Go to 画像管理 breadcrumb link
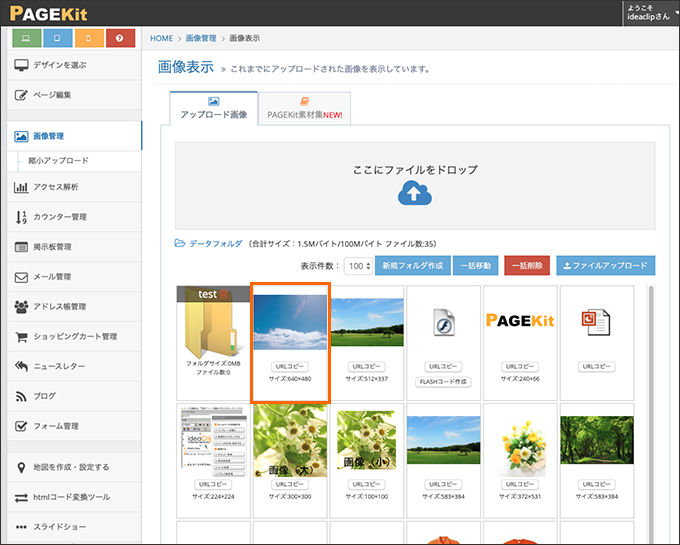 point(201,38)
